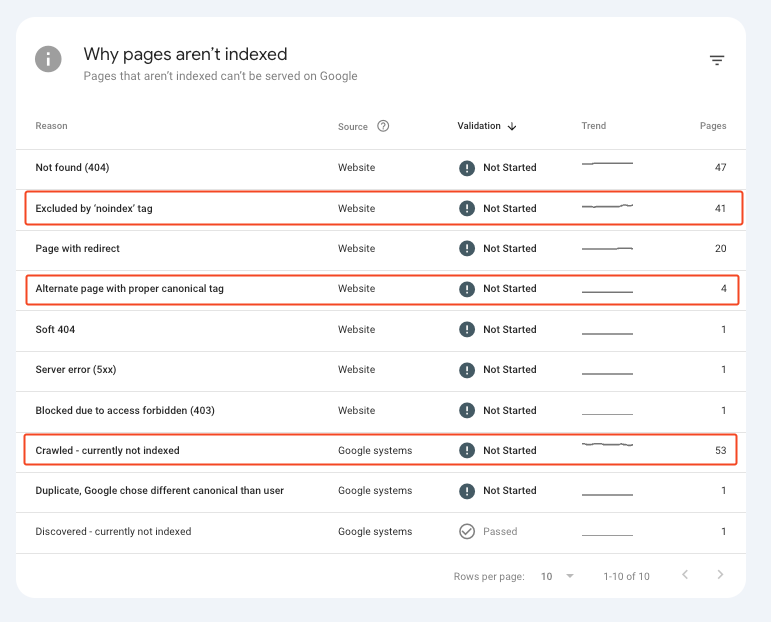Open the Excluded by 'noindex' tag row
Image resolution: width=771 pixels, height=622 pixels.
94,208
